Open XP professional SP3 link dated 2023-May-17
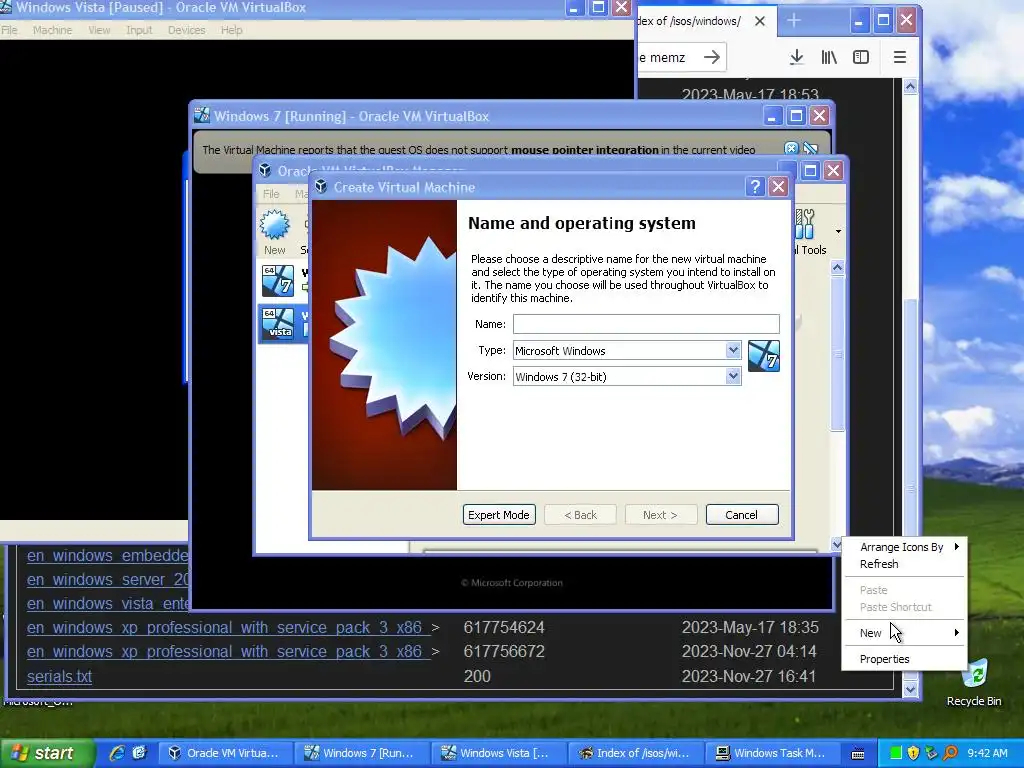The height and width of the screenshot is (768, 1024). coord(229,627)
